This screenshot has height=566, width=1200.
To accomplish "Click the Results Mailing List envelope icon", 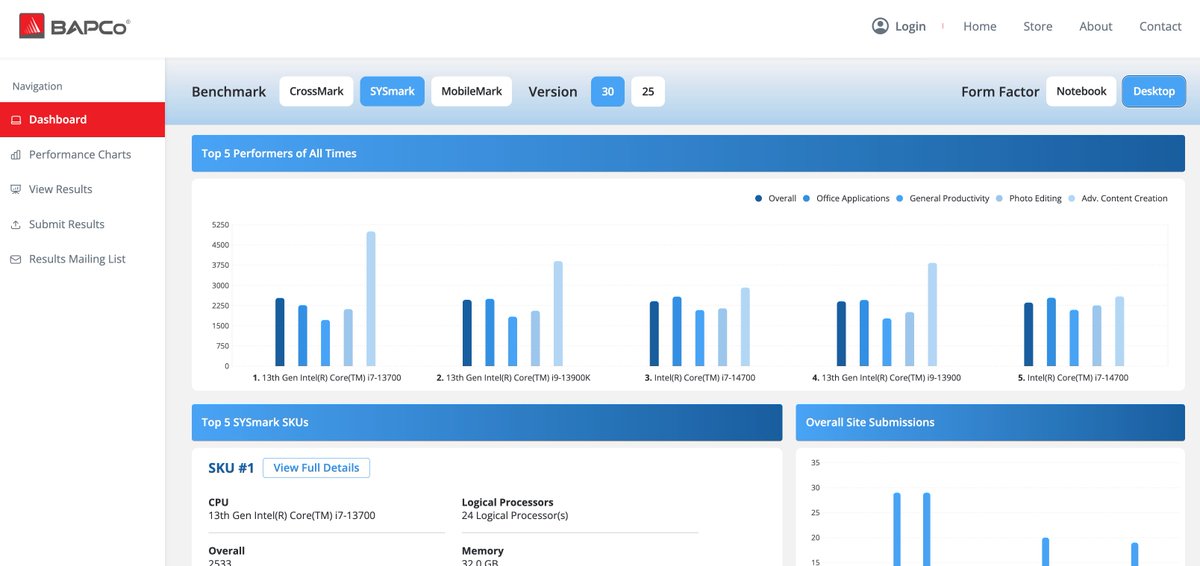I will coord(16,259).
